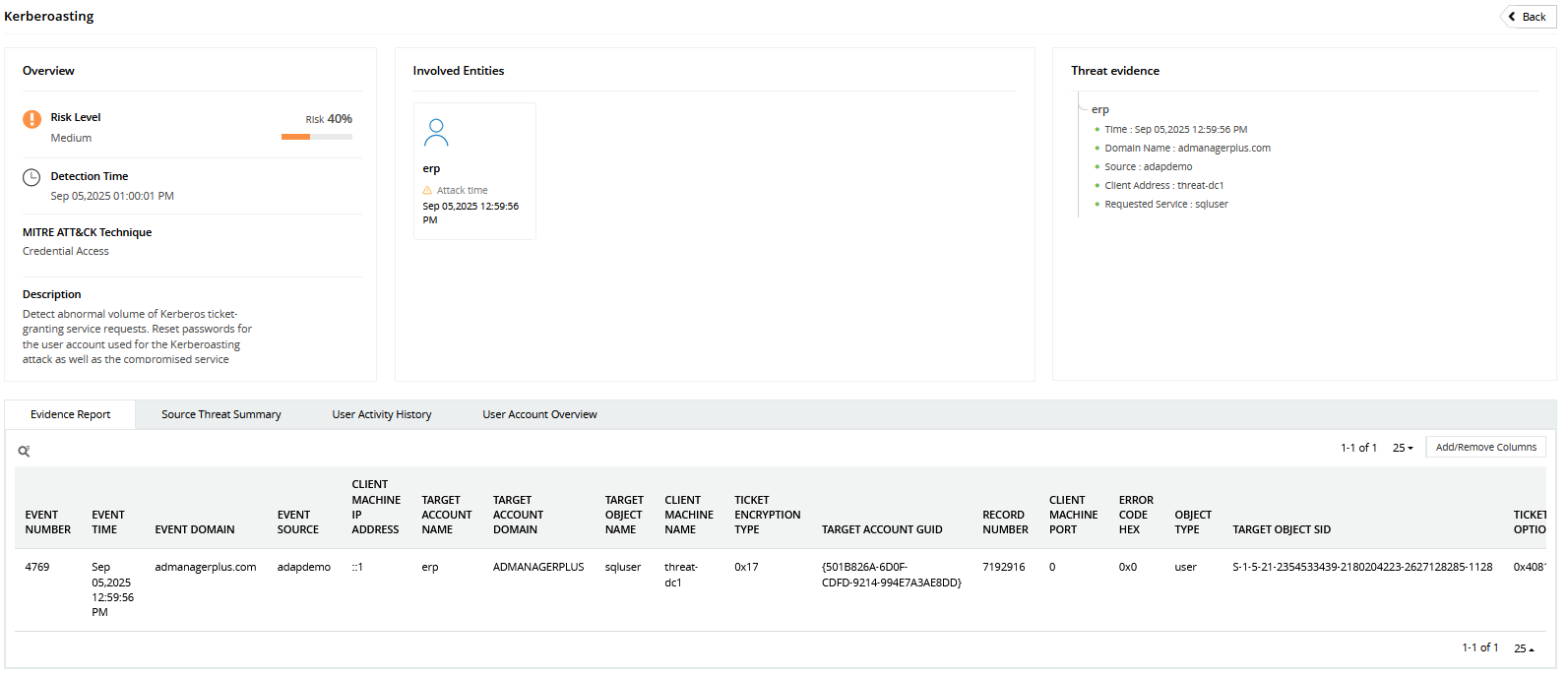1568x676 pixels.
Task: Click the orange risk level alert icon
Action: click(31, 119)
